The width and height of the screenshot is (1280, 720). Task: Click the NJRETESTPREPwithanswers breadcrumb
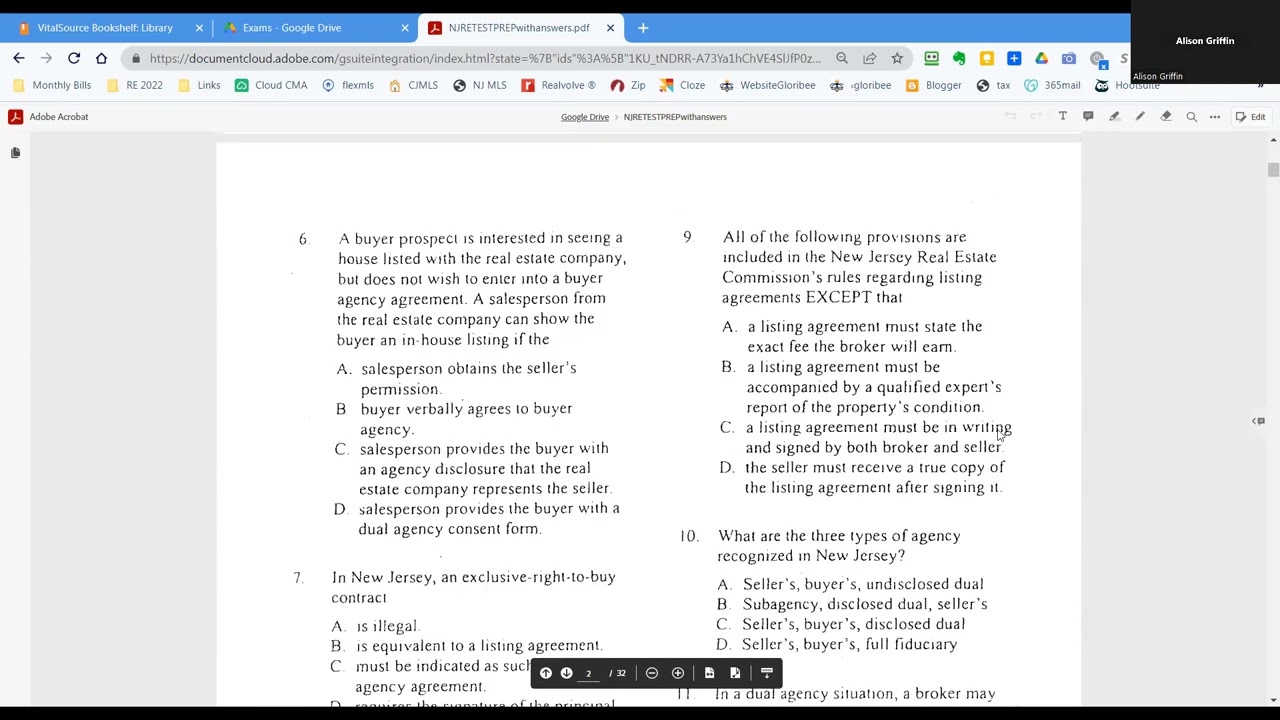(x=675, y=117)
